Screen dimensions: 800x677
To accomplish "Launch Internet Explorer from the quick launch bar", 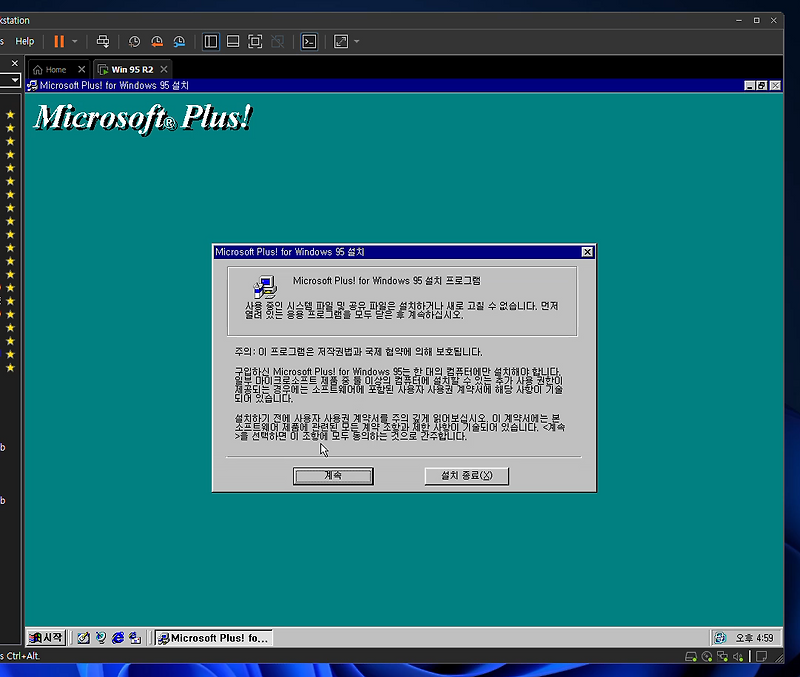I will (119, 637).
